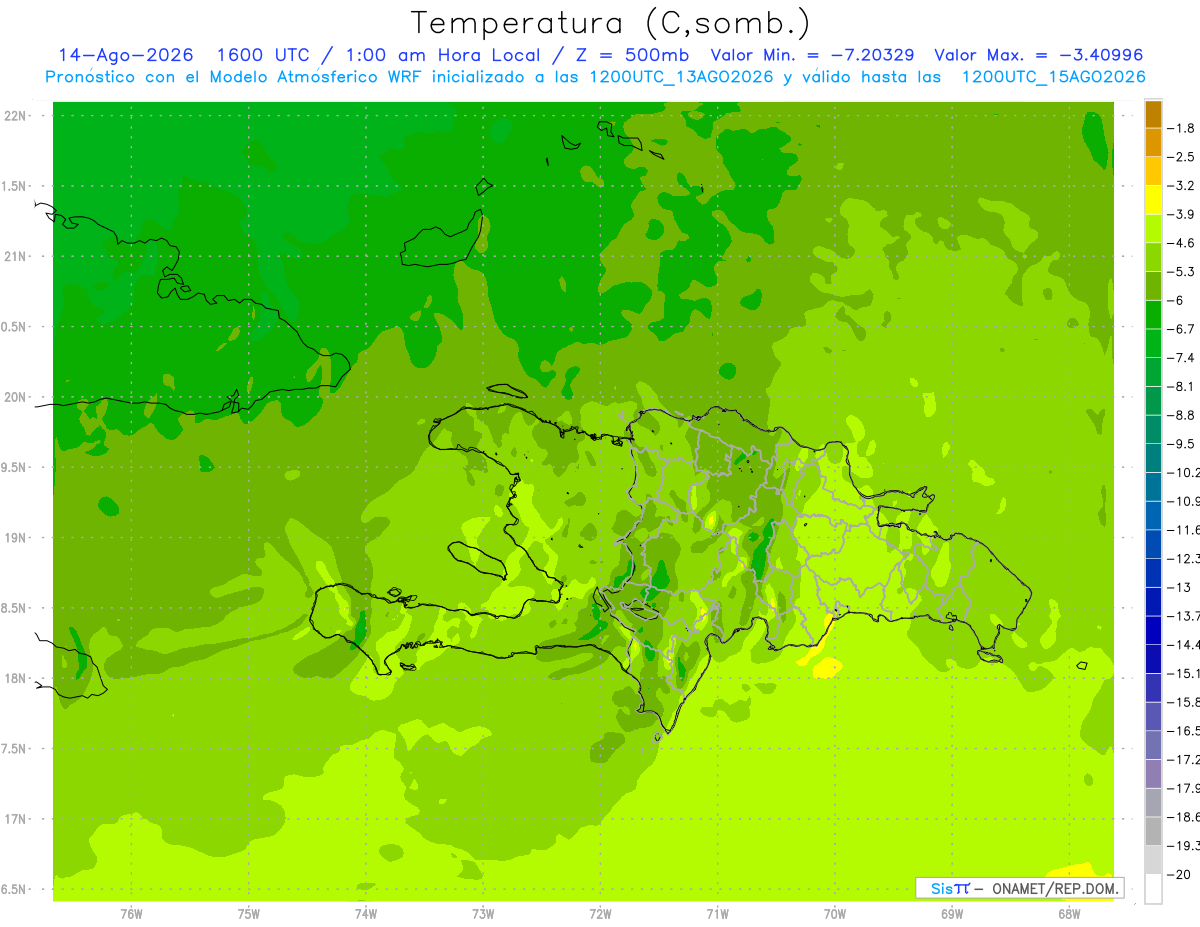
Task: Click the "19N" latitude label
Action: [16, 538]
